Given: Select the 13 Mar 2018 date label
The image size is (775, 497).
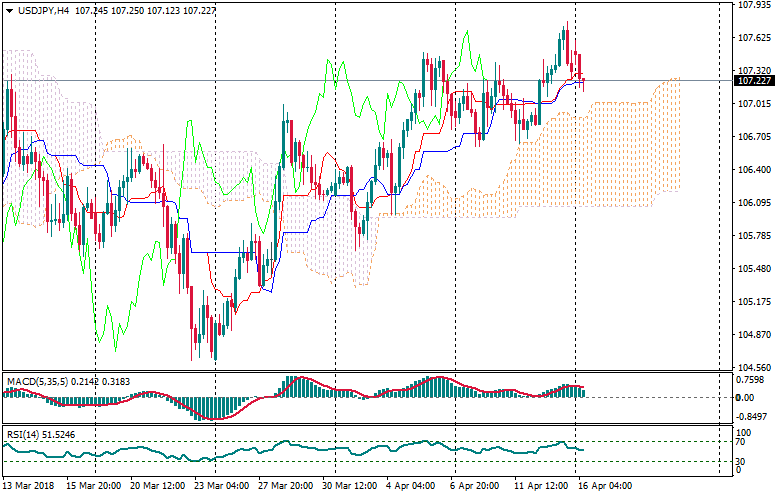Looking at the screenshot, I should (31, 486).
